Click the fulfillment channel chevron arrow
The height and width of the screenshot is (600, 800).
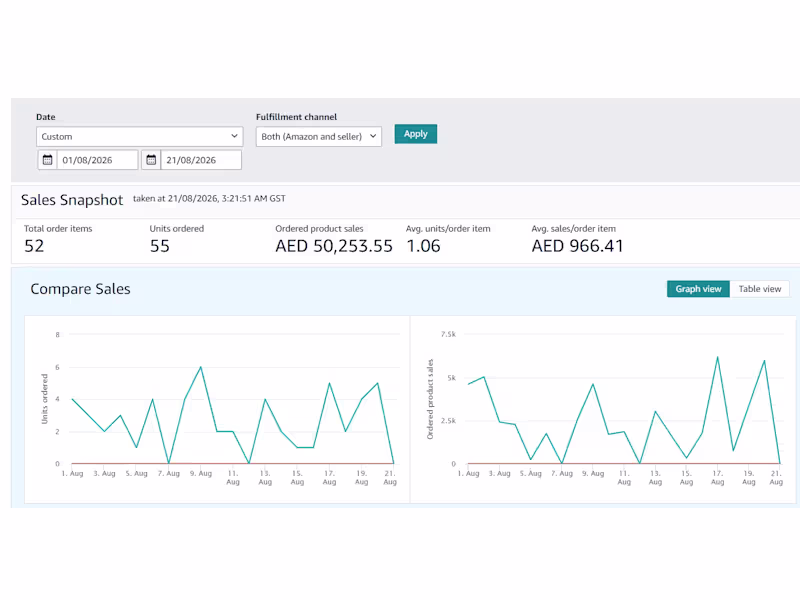(373, 136)
